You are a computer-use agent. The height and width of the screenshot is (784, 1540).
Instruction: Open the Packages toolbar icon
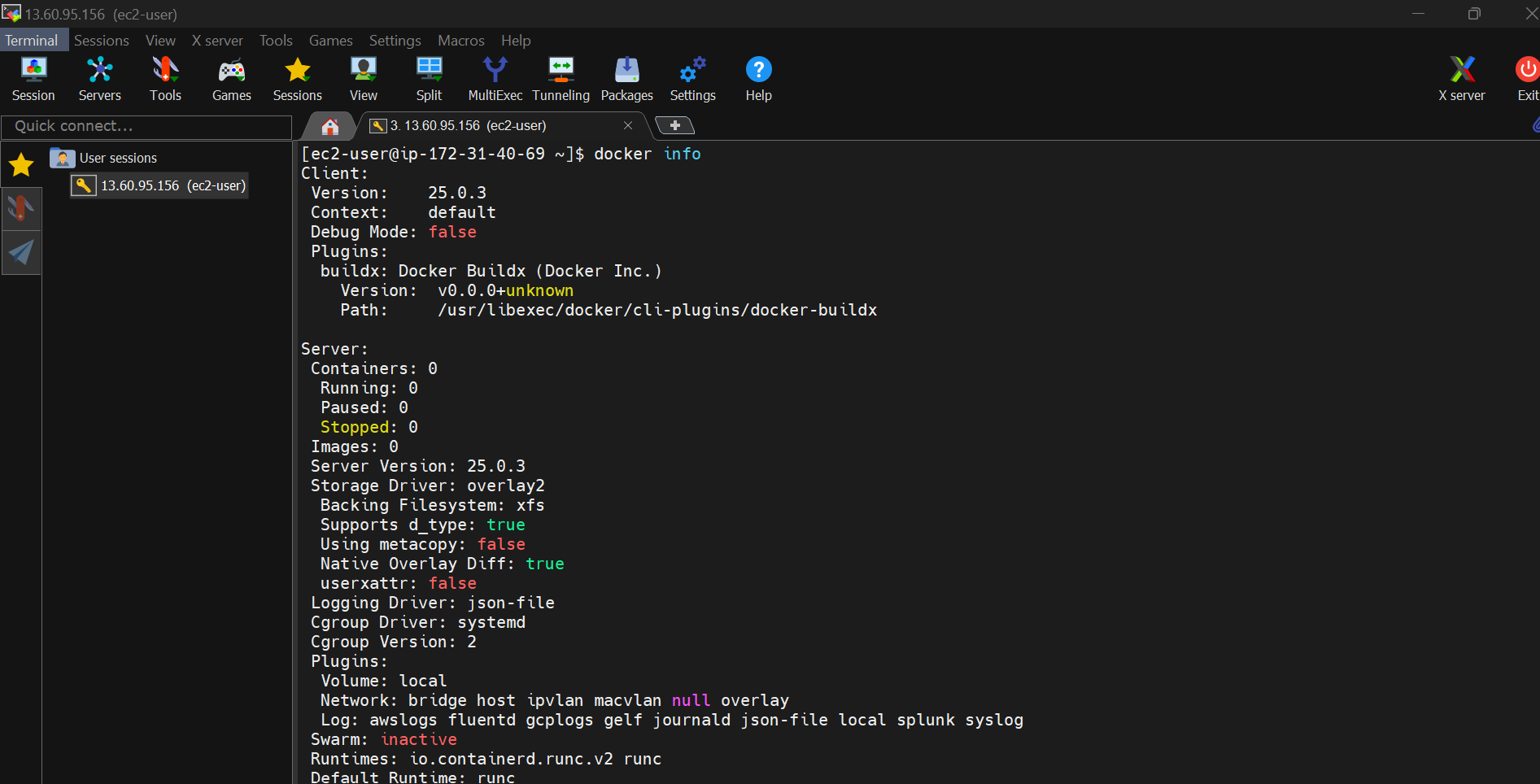tap(627, 79)
